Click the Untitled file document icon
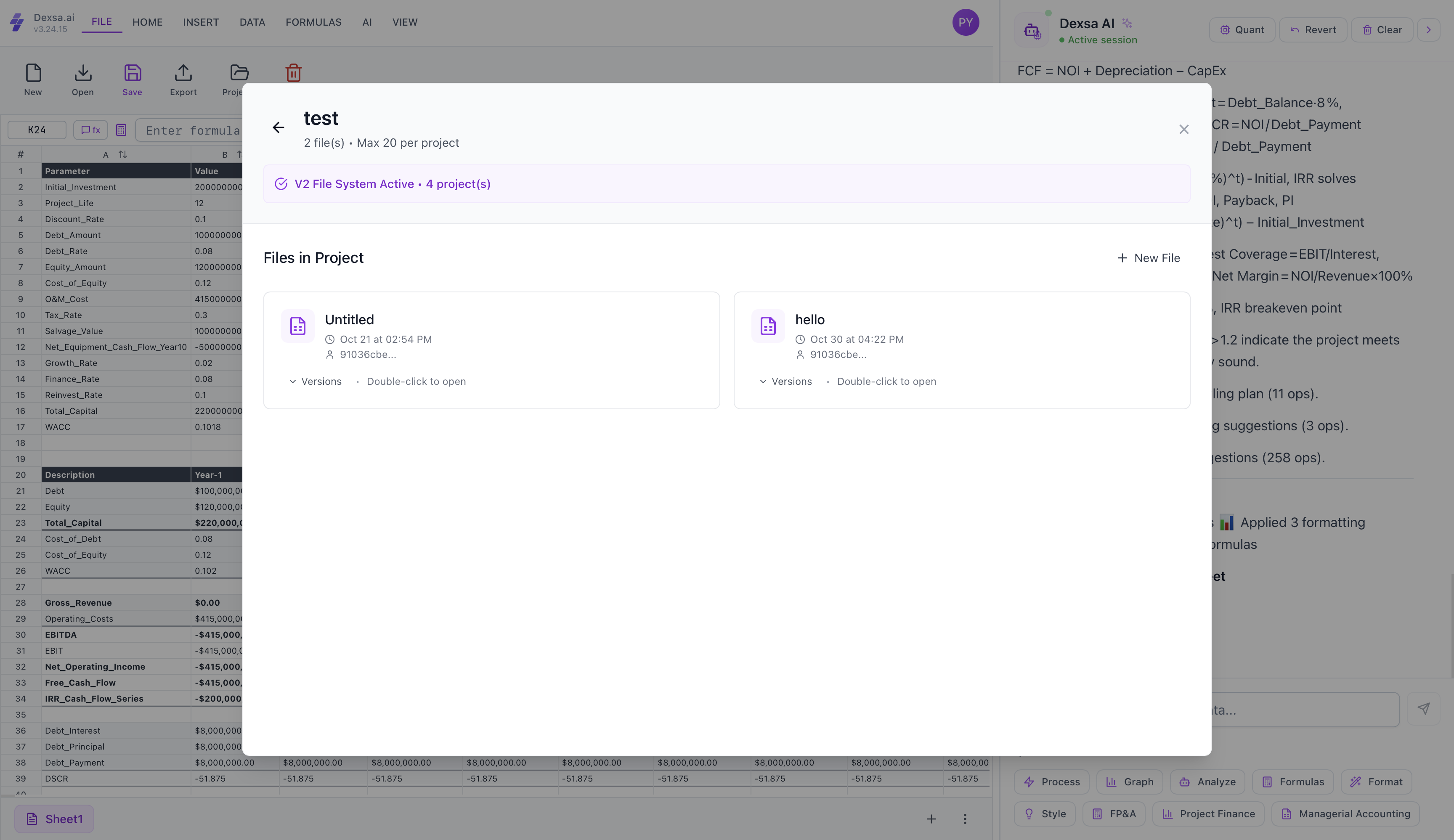 tap(297, 326)
